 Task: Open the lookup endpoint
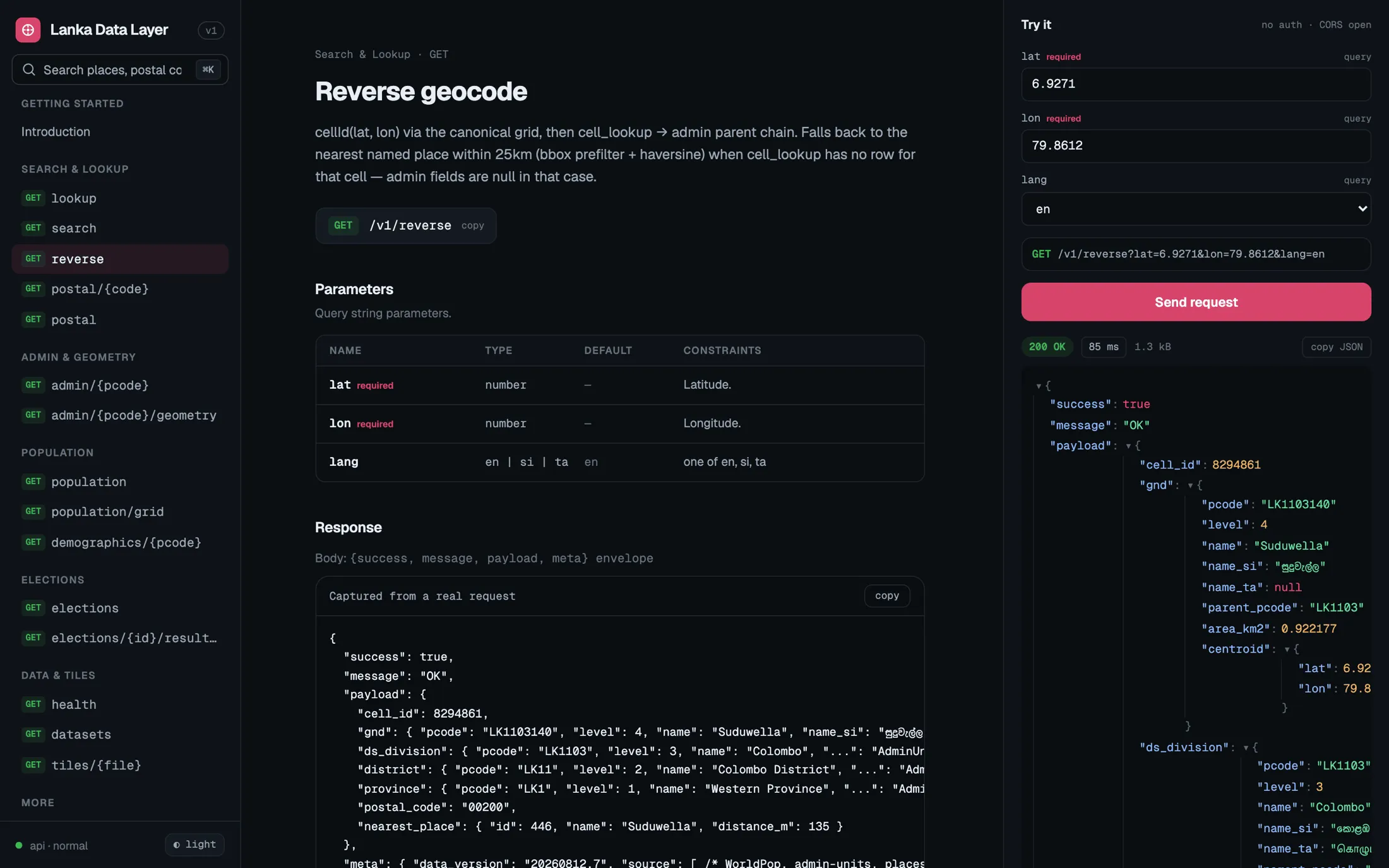120,198
